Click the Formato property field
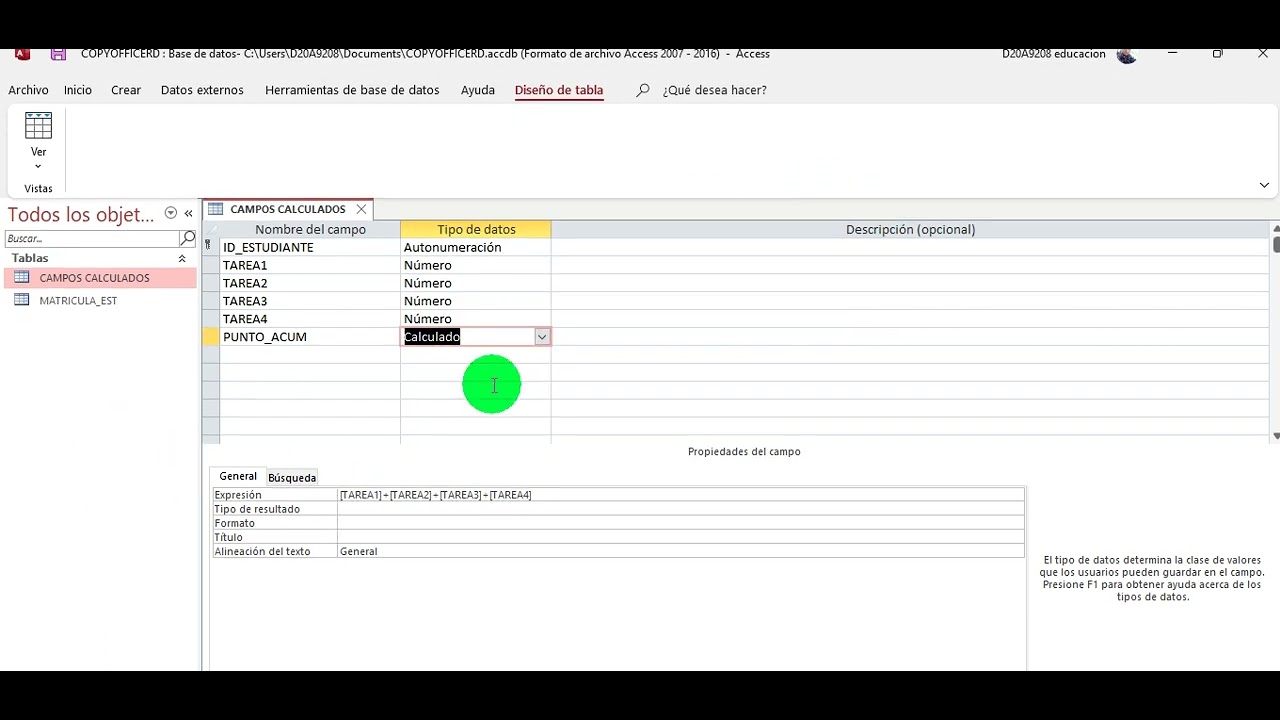This screenshot has height=720, width=1280. pos(681,523)
